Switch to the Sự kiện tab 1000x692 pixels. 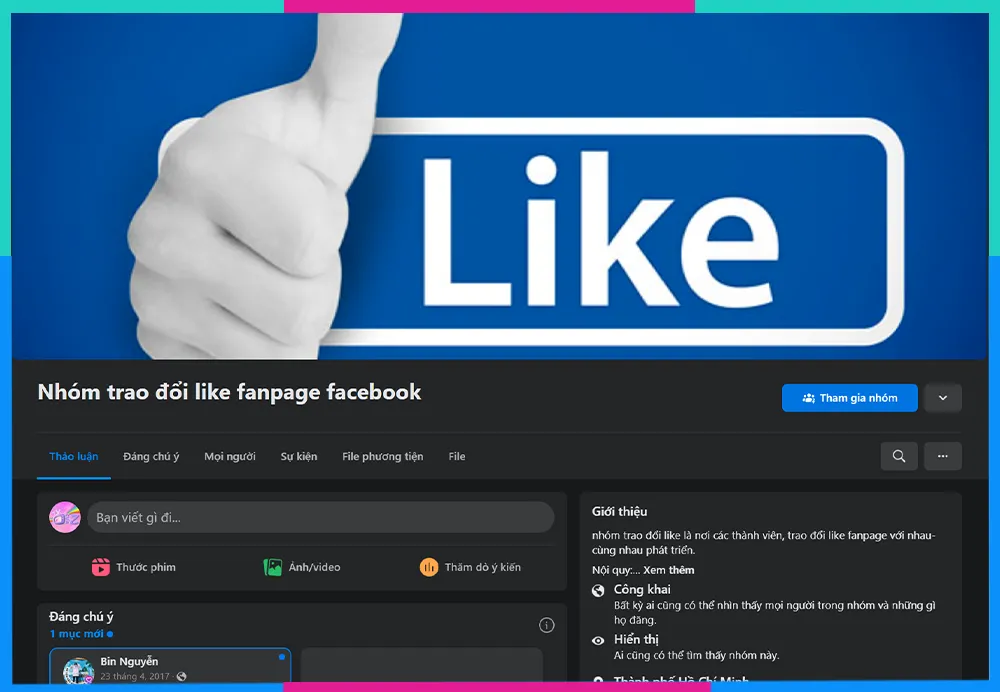click(x=298, y=457)
